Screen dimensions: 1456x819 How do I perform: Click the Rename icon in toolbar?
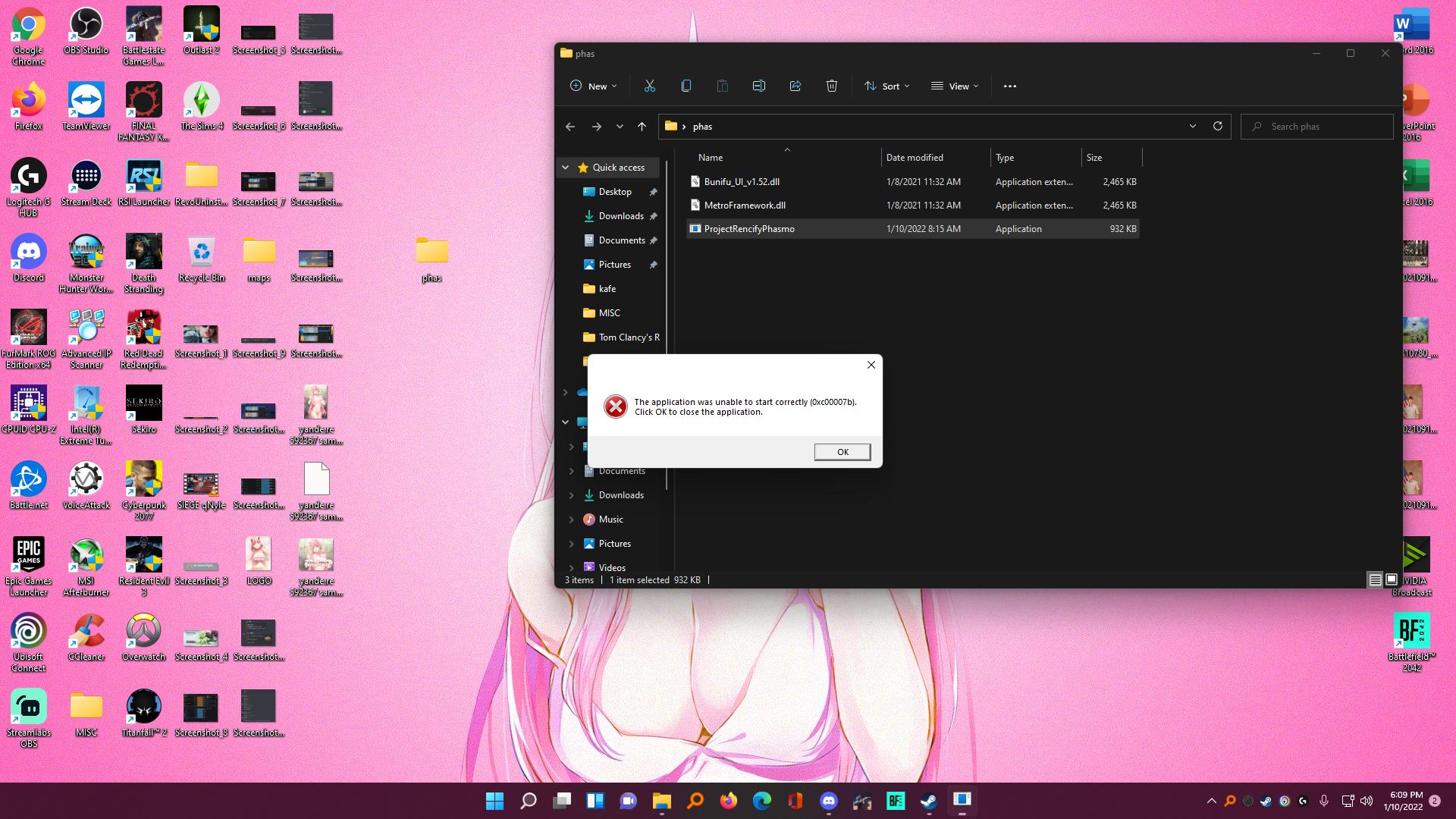[x=758, y=86]
